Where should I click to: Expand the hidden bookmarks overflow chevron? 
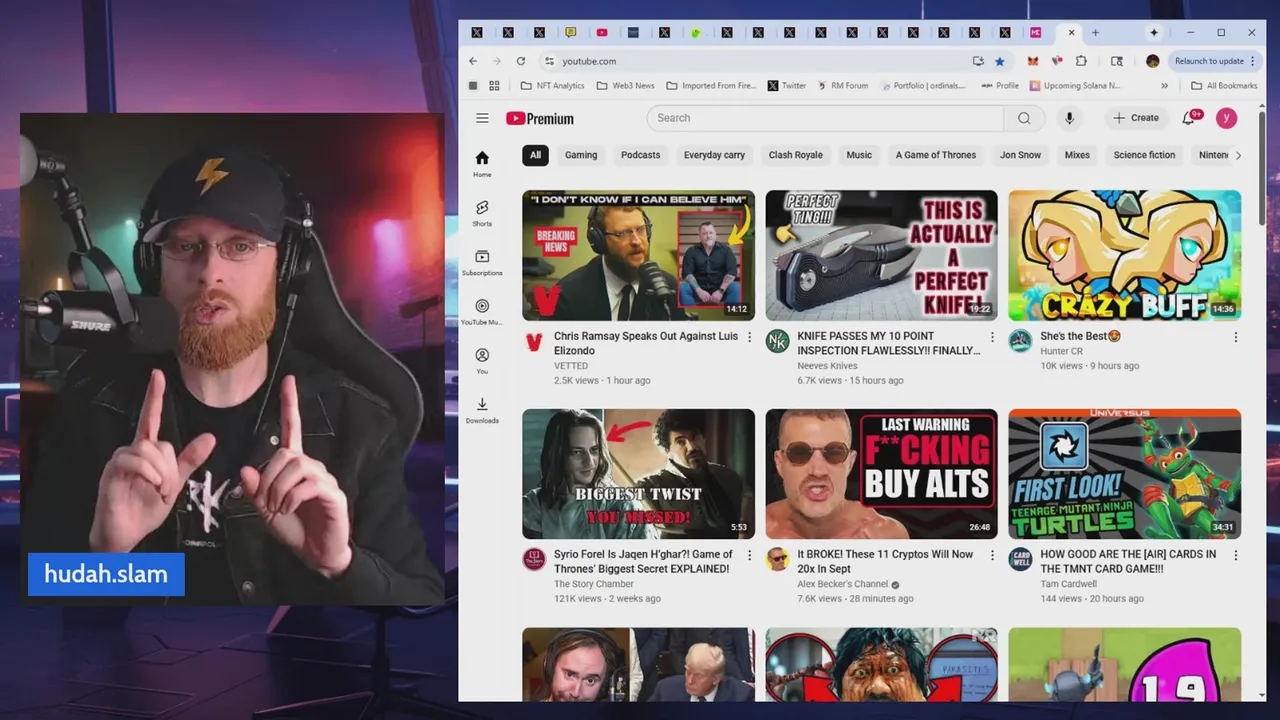coord(1164,86)
